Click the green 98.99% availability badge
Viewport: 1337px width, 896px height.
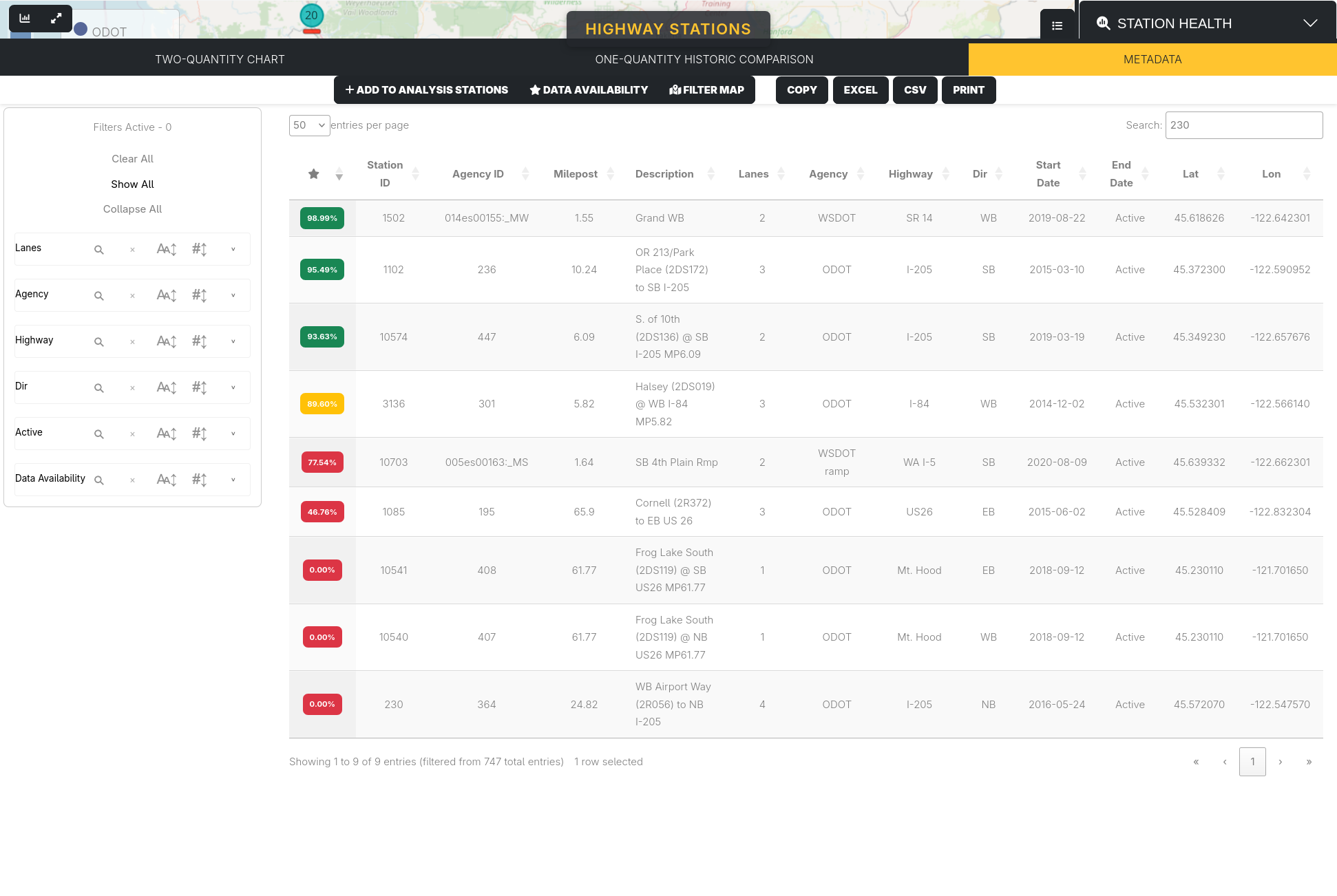[x=322, y=218]
